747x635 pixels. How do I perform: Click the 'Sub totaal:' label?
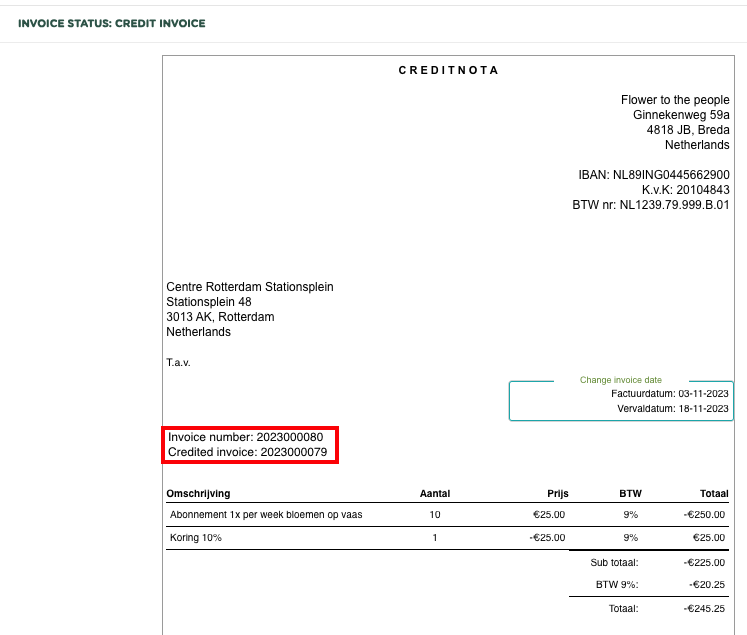614,563
